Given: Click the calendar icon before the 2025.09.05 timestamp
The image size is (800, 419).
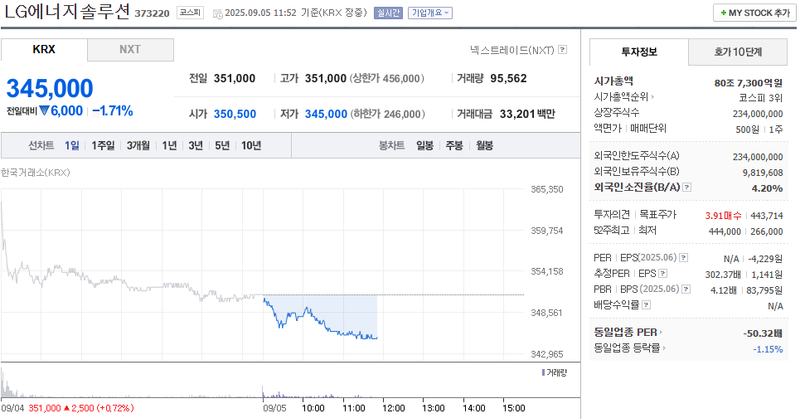Looking at the screenshot, I should (217, 13).
